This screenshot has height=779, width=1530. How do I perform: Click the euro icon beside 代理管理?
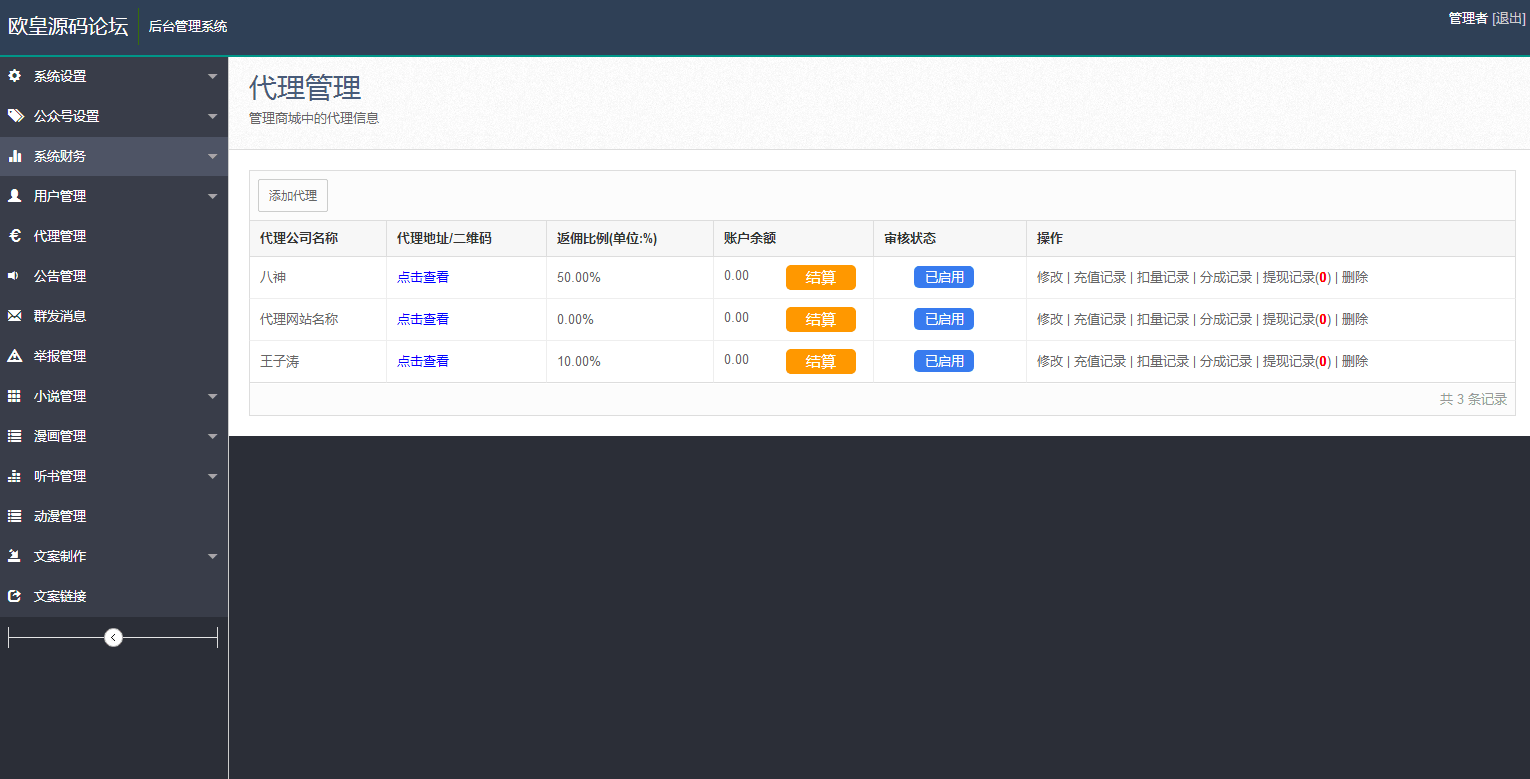[15, 236]
